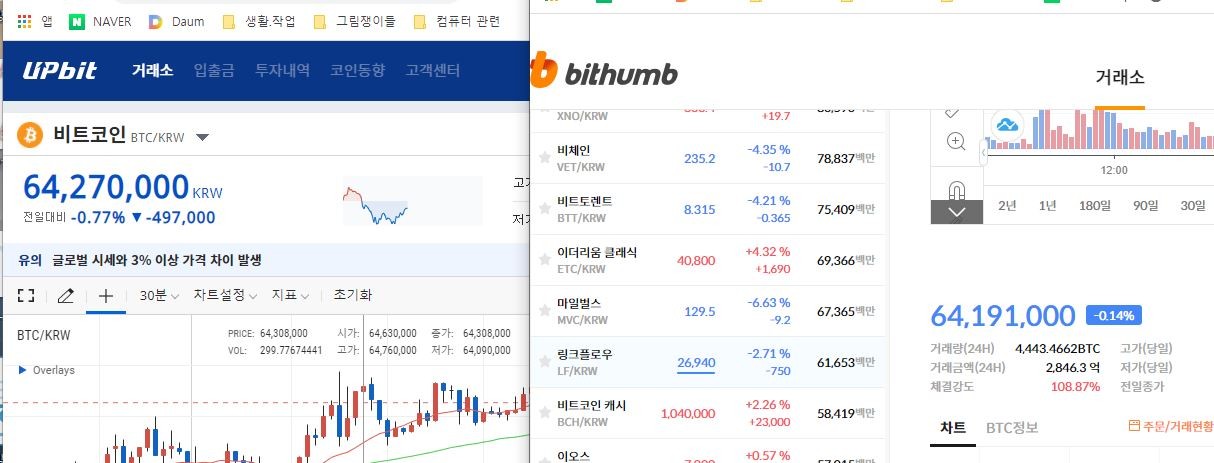Select the pencil drawing tool
Viewport: 1214px width, 463px height.
66,295
